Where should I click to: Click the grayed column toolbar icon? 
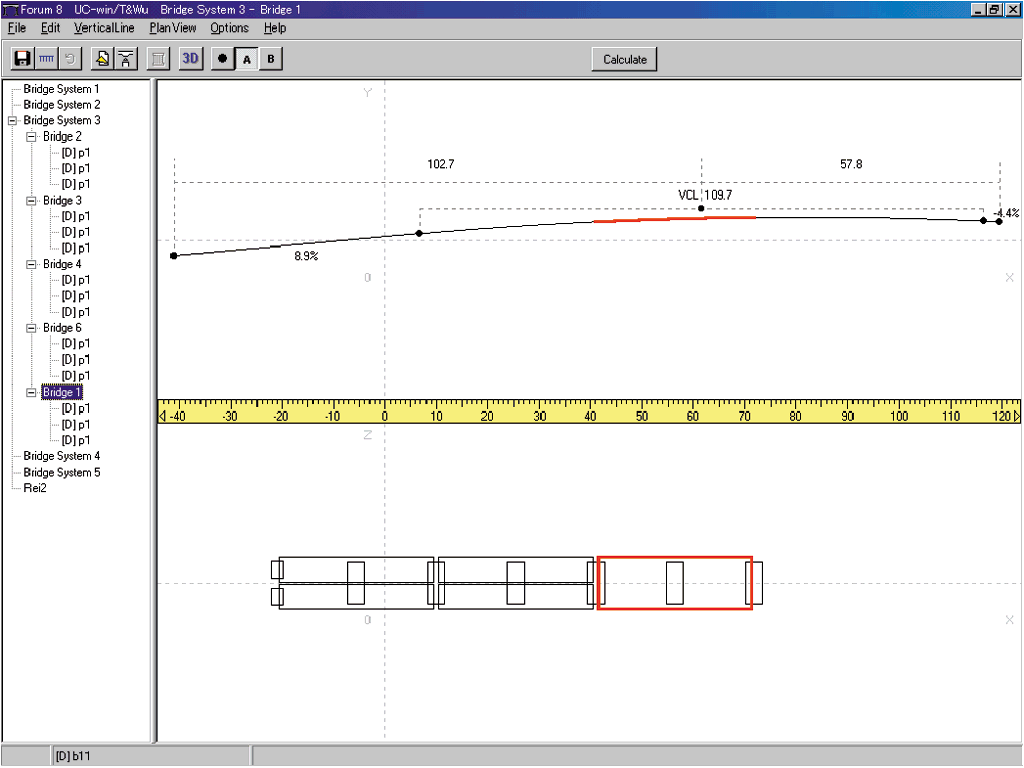(x=158, y=59)
